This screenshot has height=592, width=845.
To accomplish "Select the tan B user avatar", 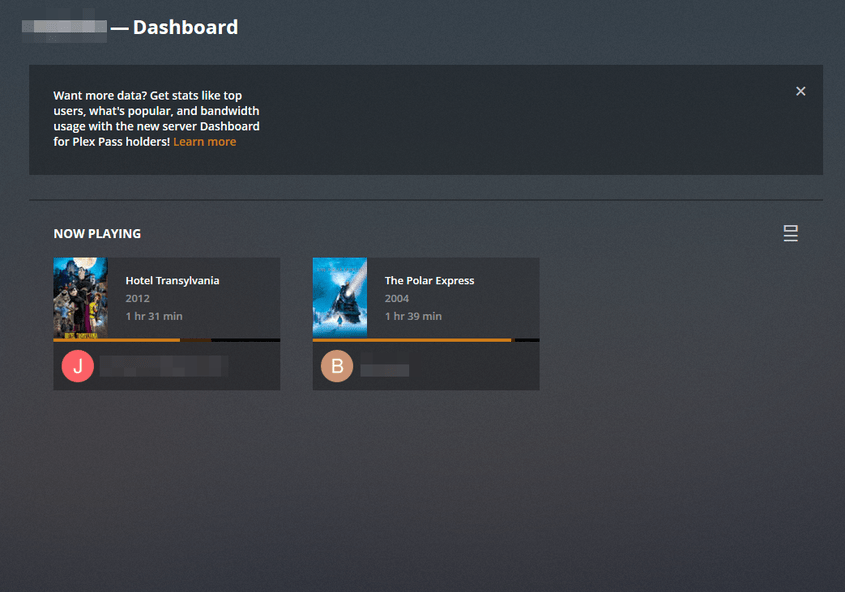I will 337,366.
